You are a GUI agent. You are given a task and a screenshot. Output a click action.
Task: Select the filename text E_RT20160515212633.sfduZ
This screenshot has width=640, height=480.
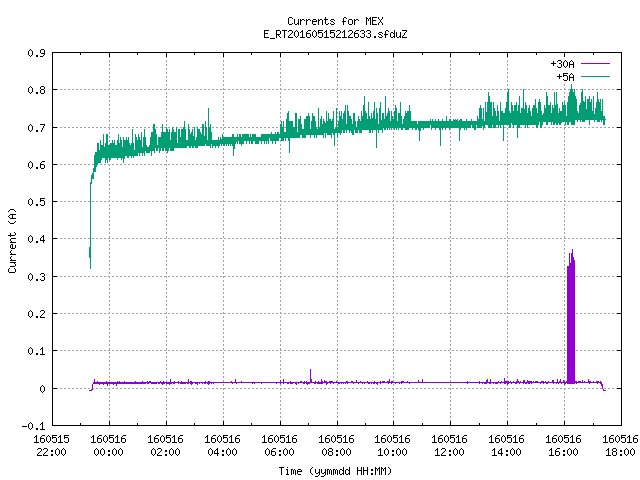coord(335,34)
